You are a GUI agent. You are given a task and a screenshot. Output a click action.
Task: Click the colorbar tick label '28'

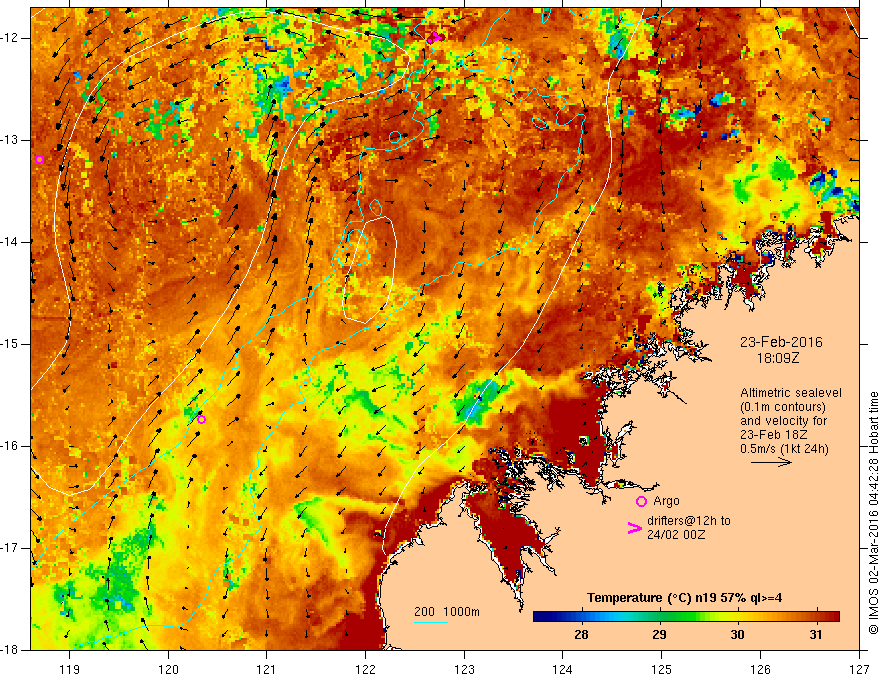point(581,635)
